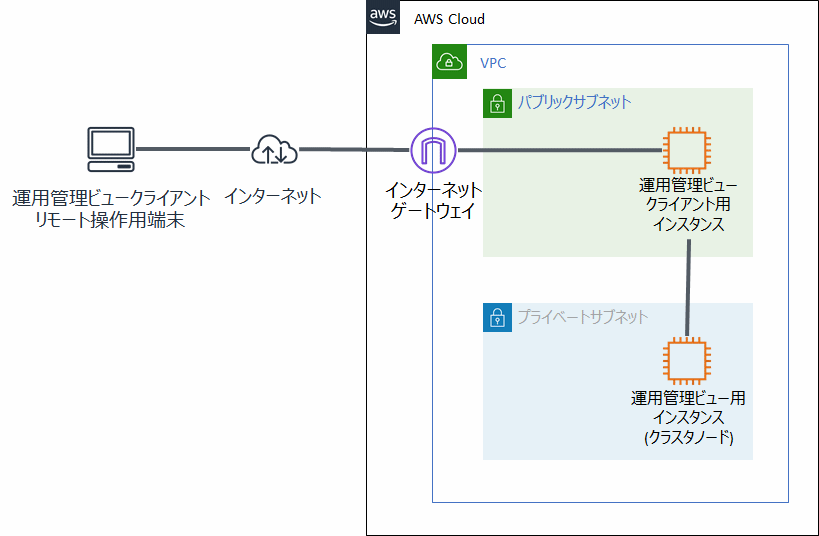Select the instance icon in the private subnet

[687, 362]
